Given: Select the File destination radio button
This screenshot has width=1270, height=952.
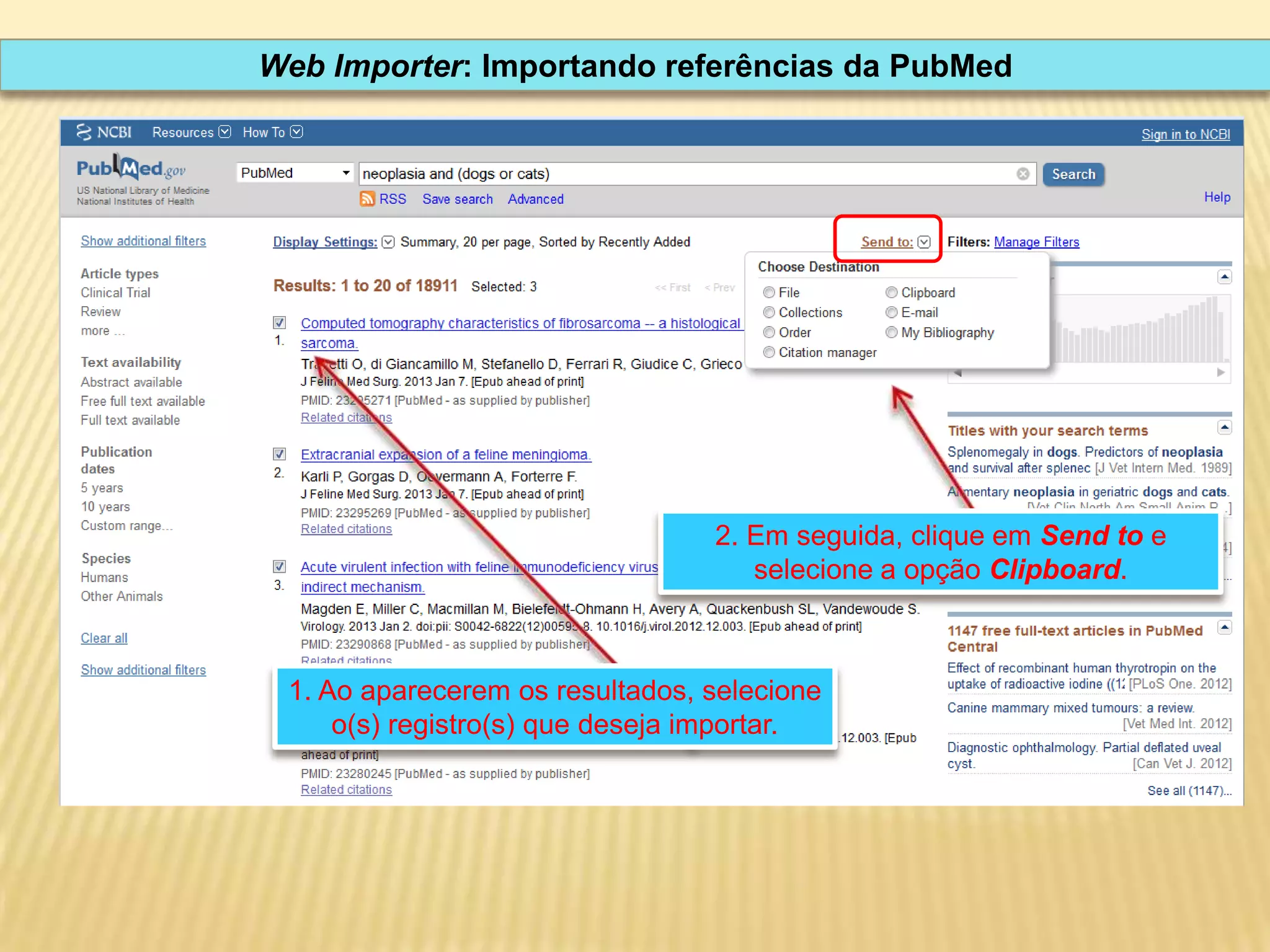Looking at the screenshot, I should pyautogui.click(x=769, y=293).
